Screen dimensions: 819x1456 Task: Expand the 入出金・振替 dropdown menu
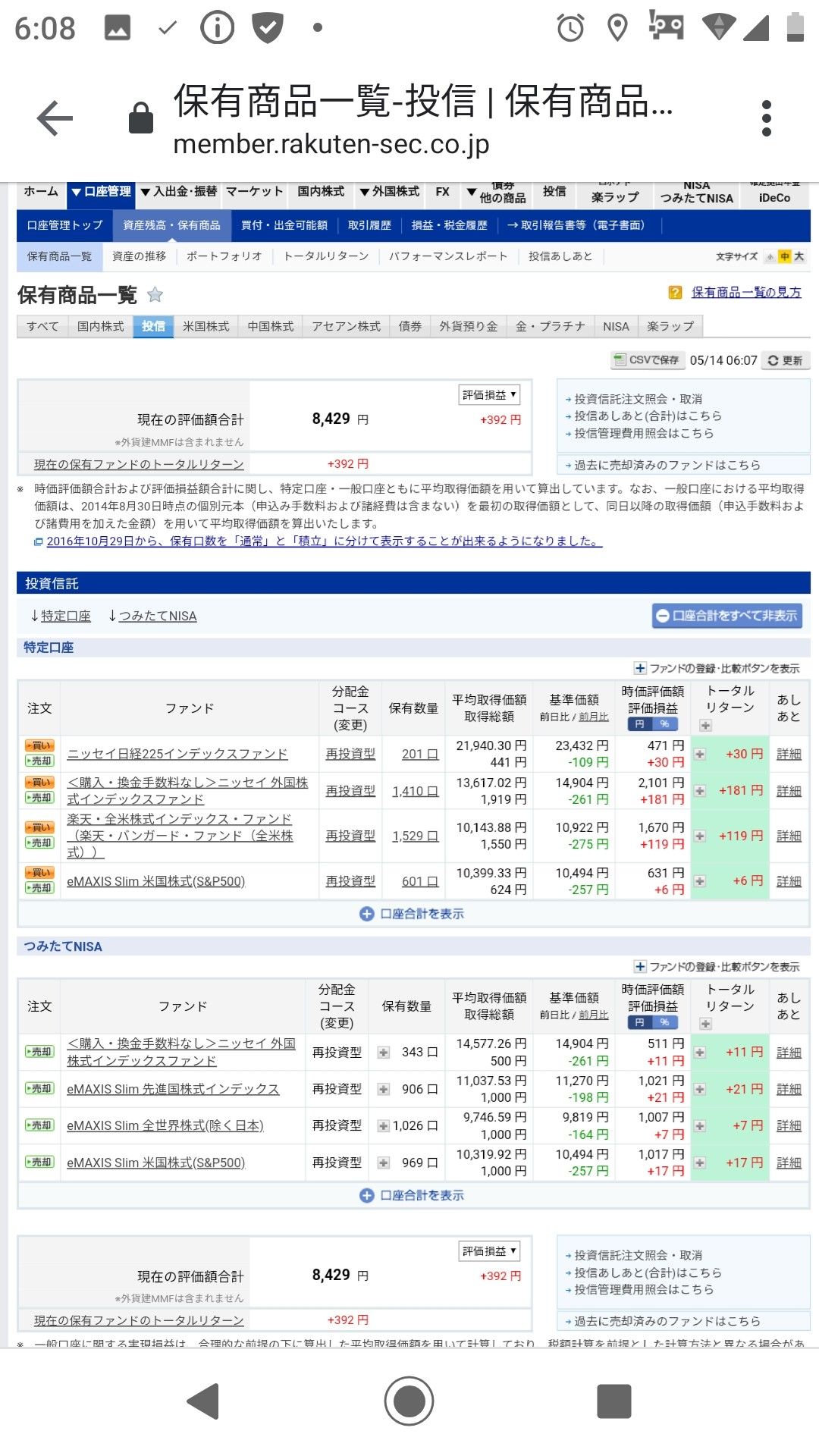(x=178, y=192)
